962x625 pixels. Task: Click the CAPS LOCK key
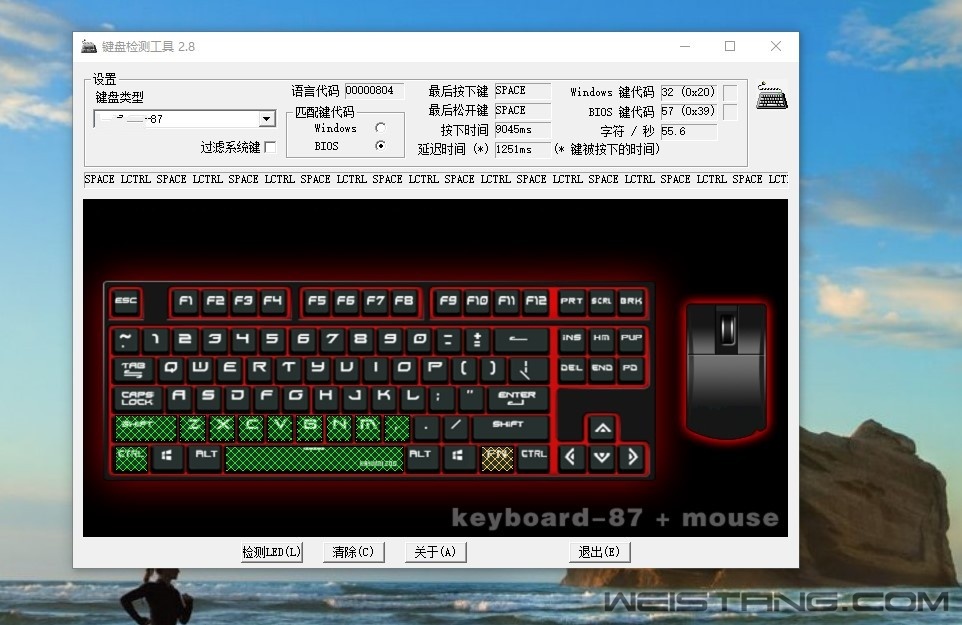pyautogui.click(x=137, y=398)
